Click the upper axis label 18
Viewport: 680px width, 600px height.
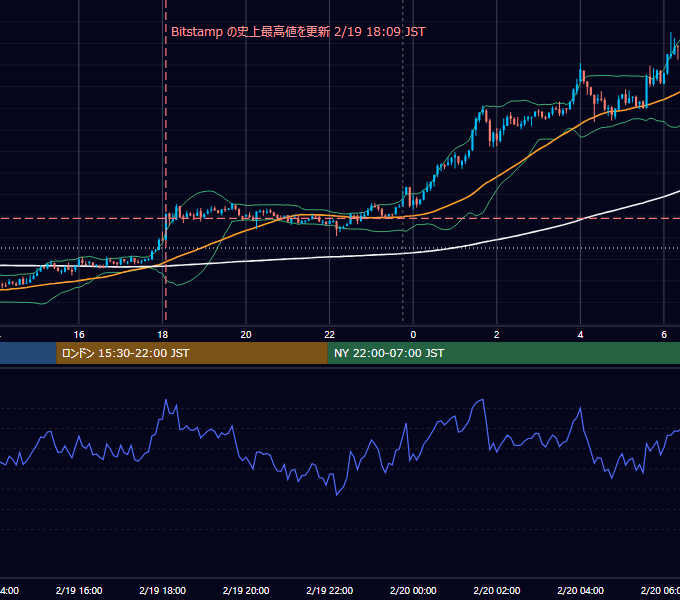point(162,335)
